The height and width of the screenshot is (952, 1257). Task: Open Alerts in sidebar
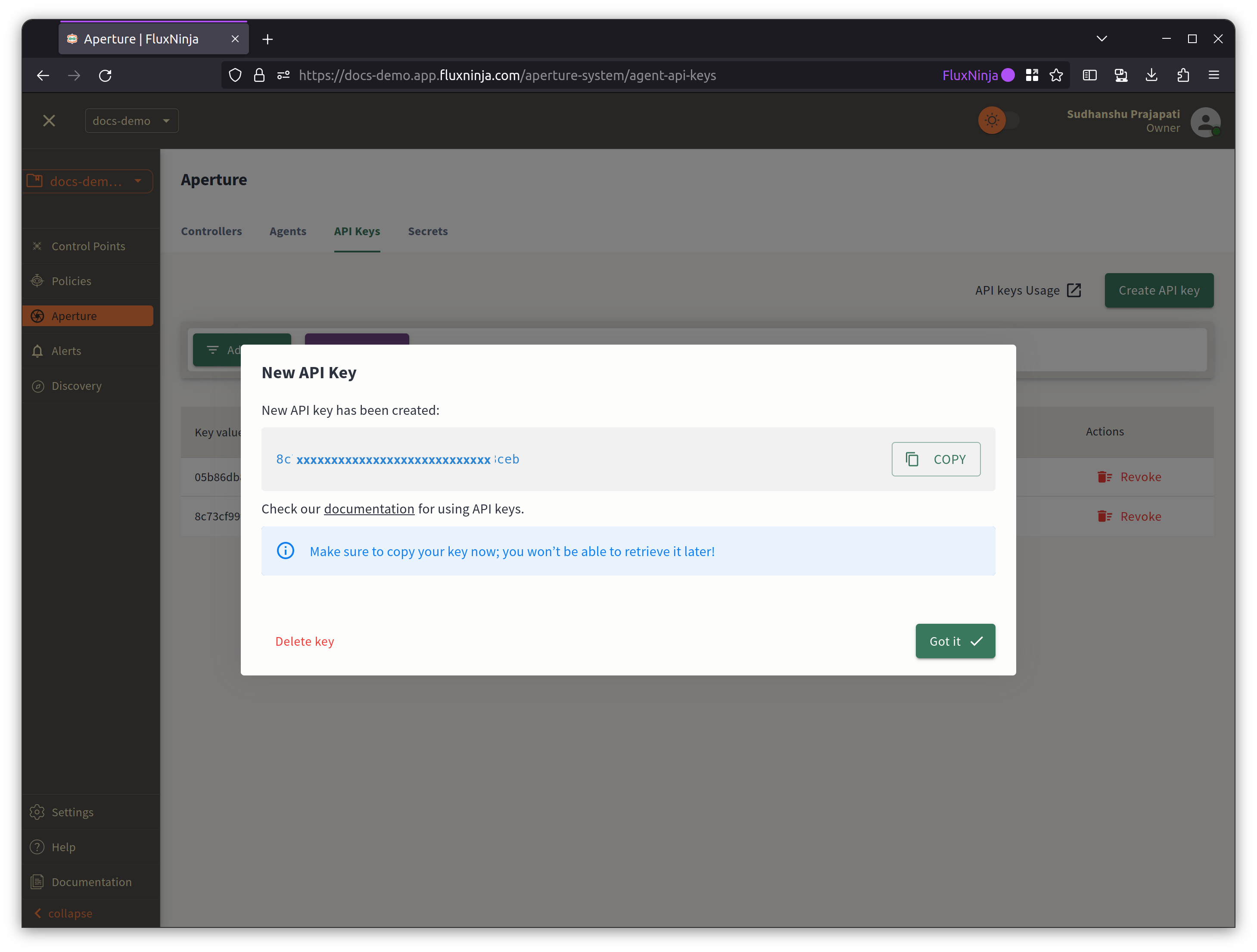click(x=90, y=351)
